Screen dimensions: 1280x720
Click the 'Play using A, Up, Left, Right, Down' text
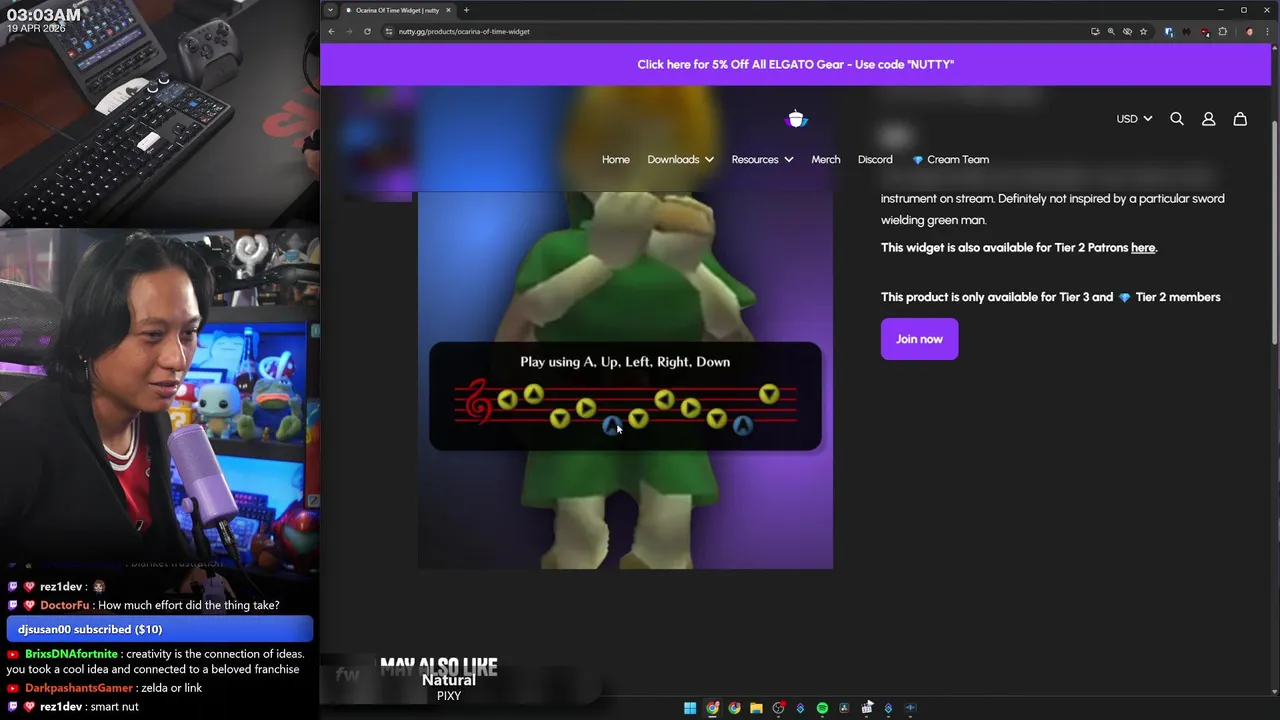pos(625,362)
